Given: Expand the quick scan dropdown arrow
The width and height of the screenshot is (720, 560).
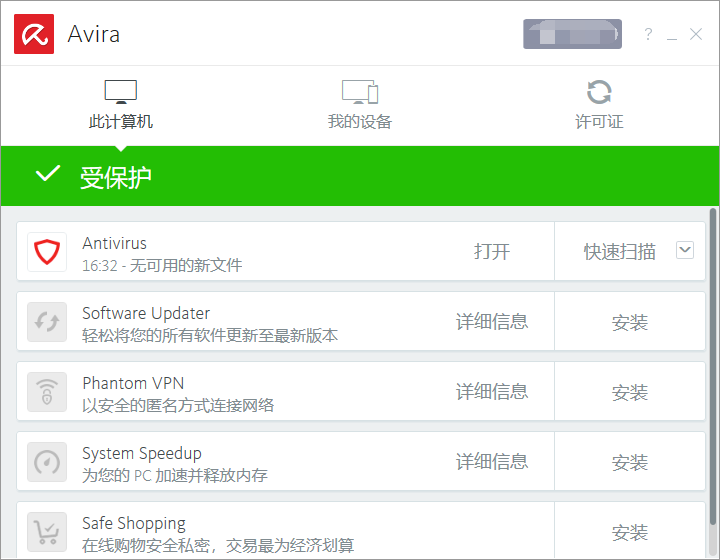Looking at the screenshot, I should [685, 251].
